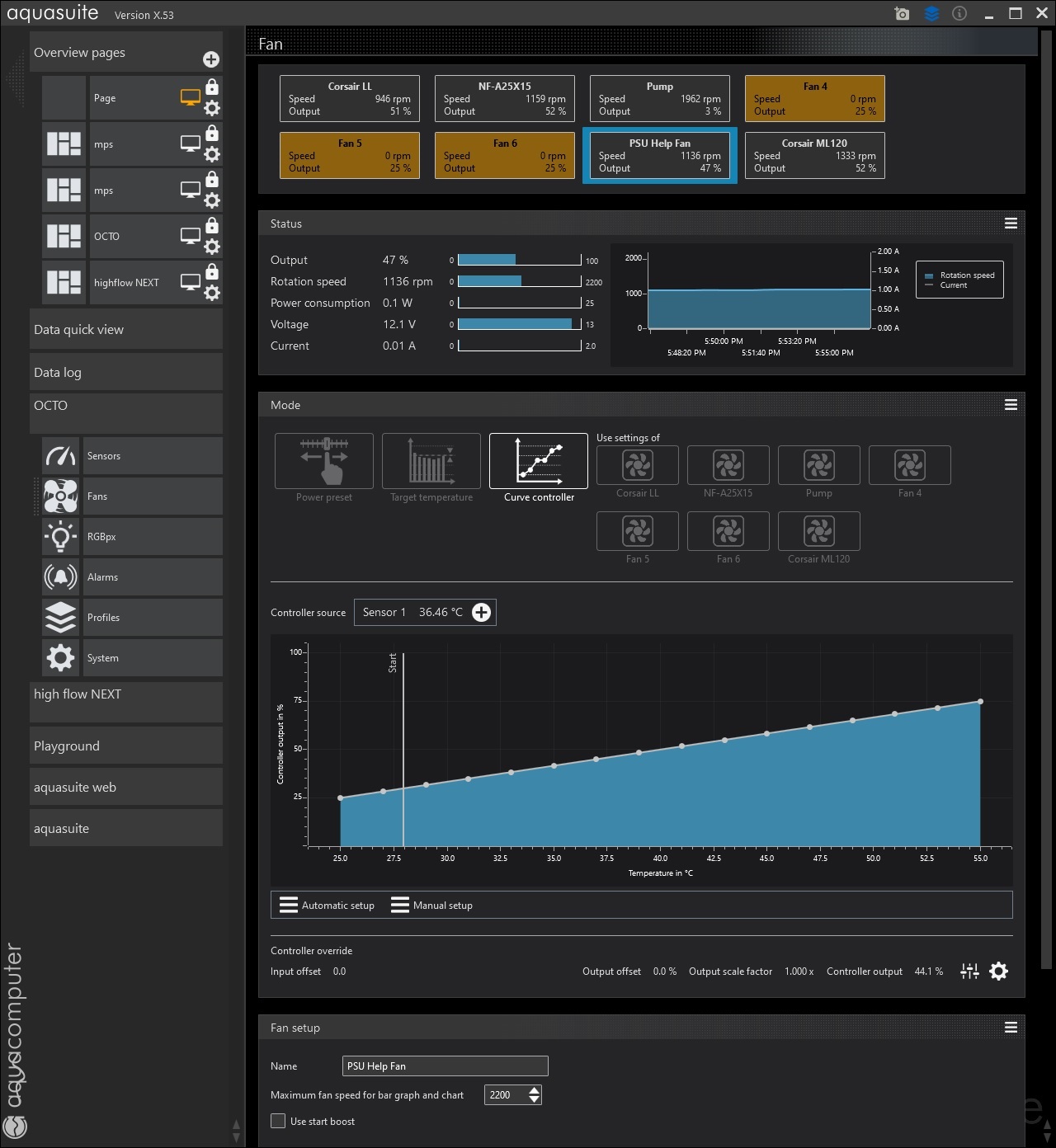Select the Corsair LL fan tile
The width and height of the screenshot is (1056, 1148).
point(350,98)
